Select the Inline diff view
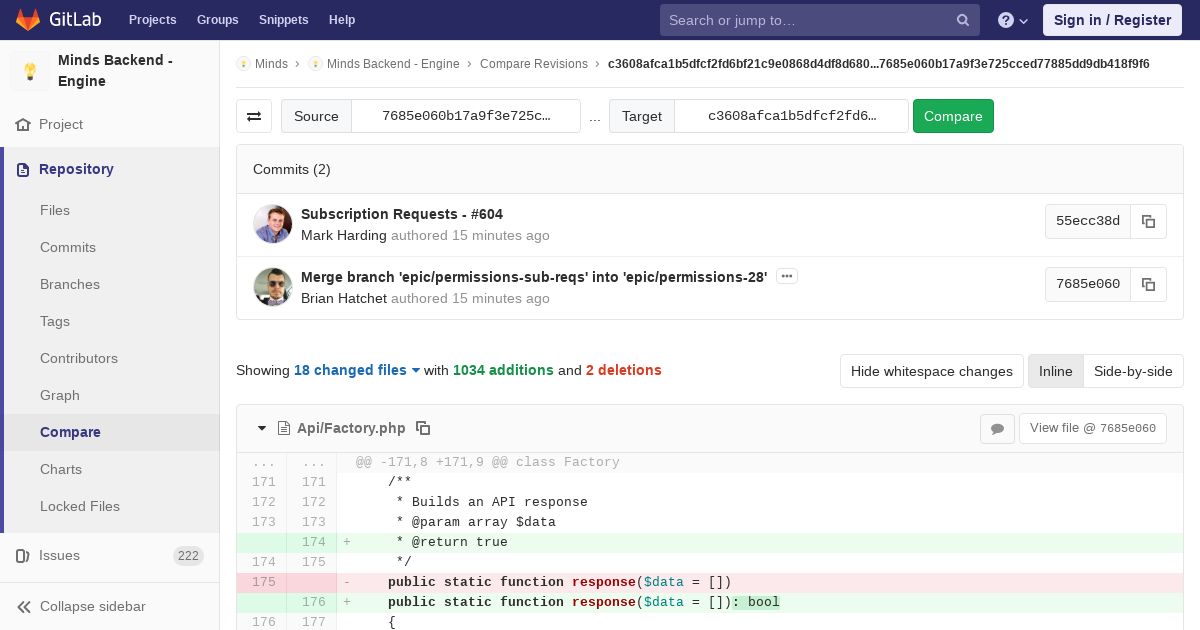The image size is (1200, 630). pos(1055,371)
